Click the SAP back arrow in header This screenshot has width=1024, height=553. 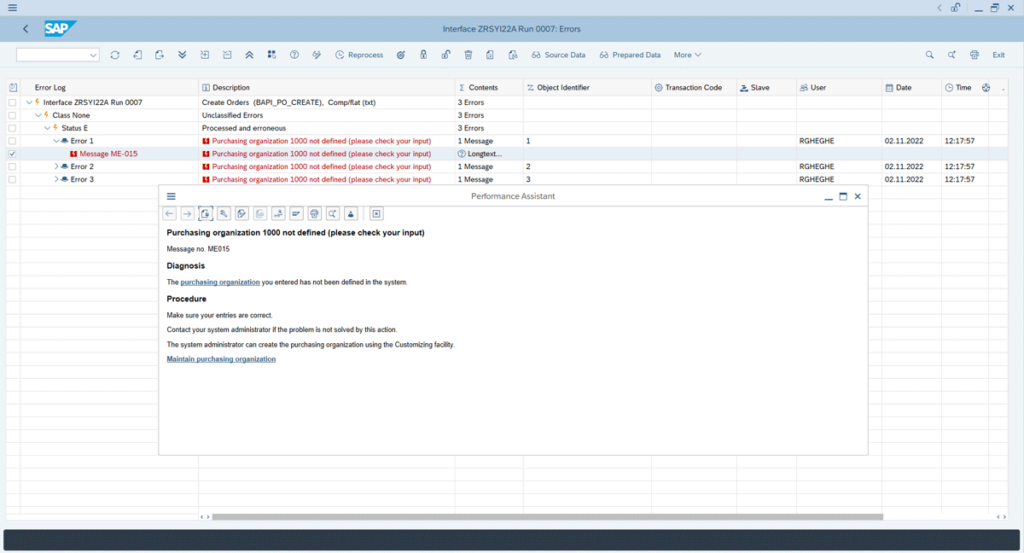[25, 29]
